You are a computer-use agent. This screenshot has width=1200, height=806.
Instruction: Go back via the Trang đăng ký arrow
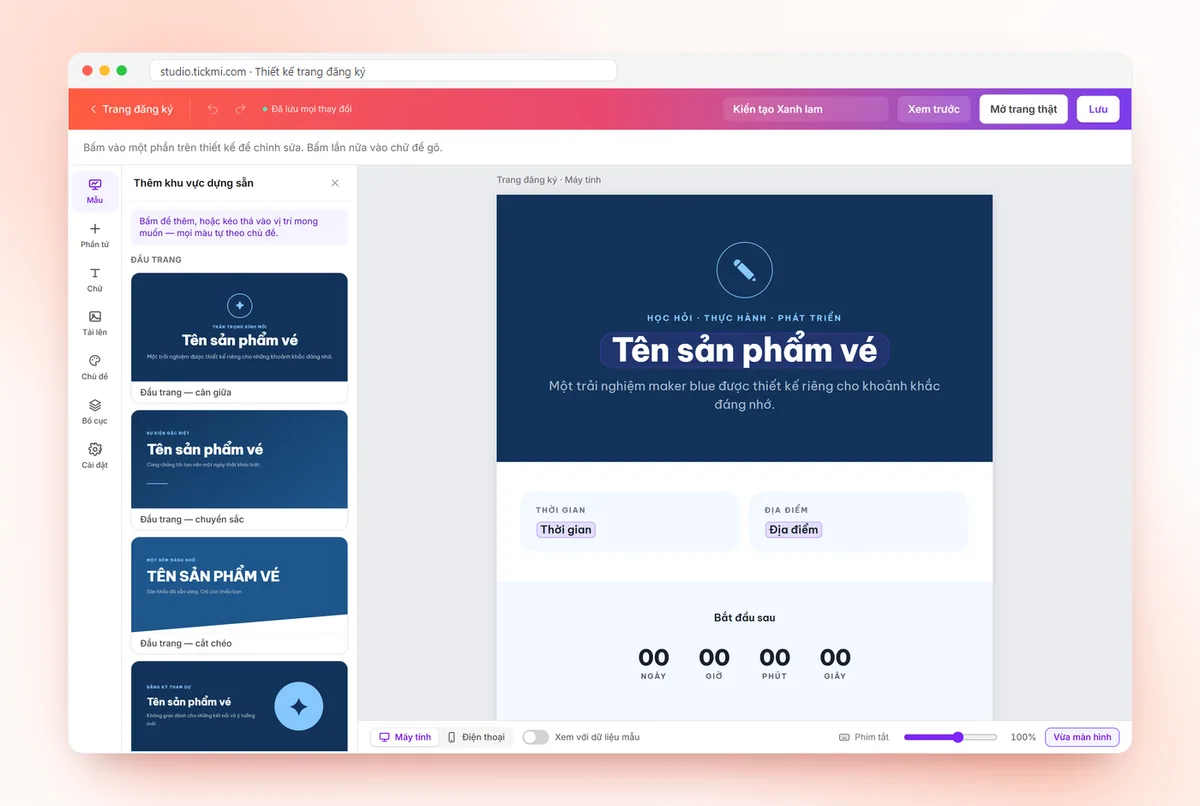pos(131,109)
